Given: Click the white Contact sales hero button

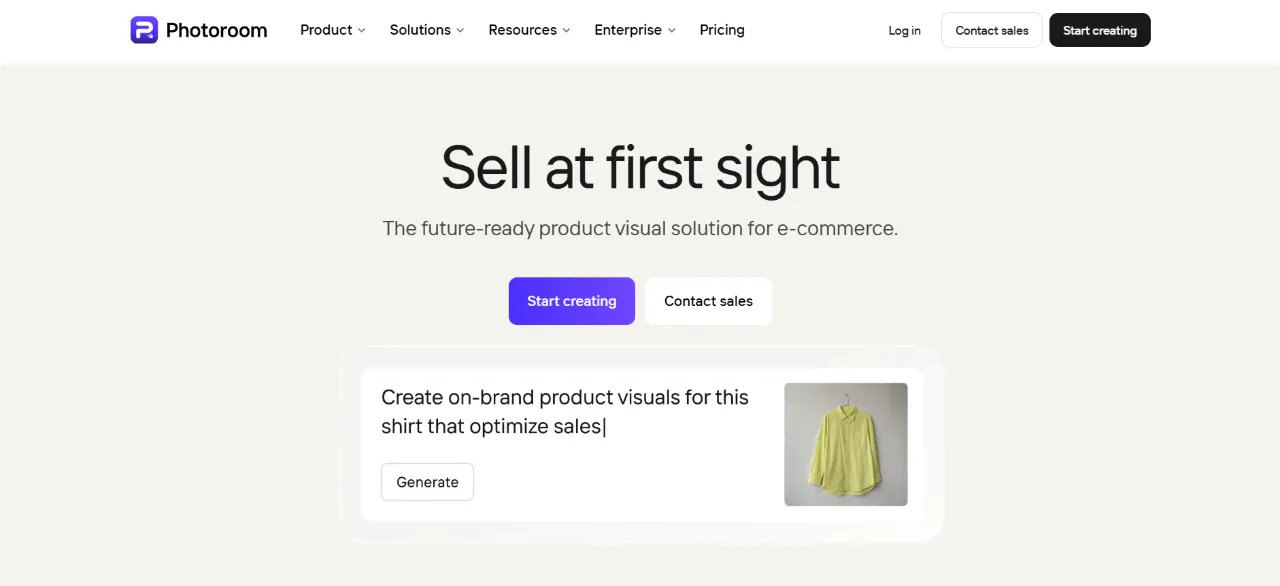Looking at the screenshot, I should [708, 301].
